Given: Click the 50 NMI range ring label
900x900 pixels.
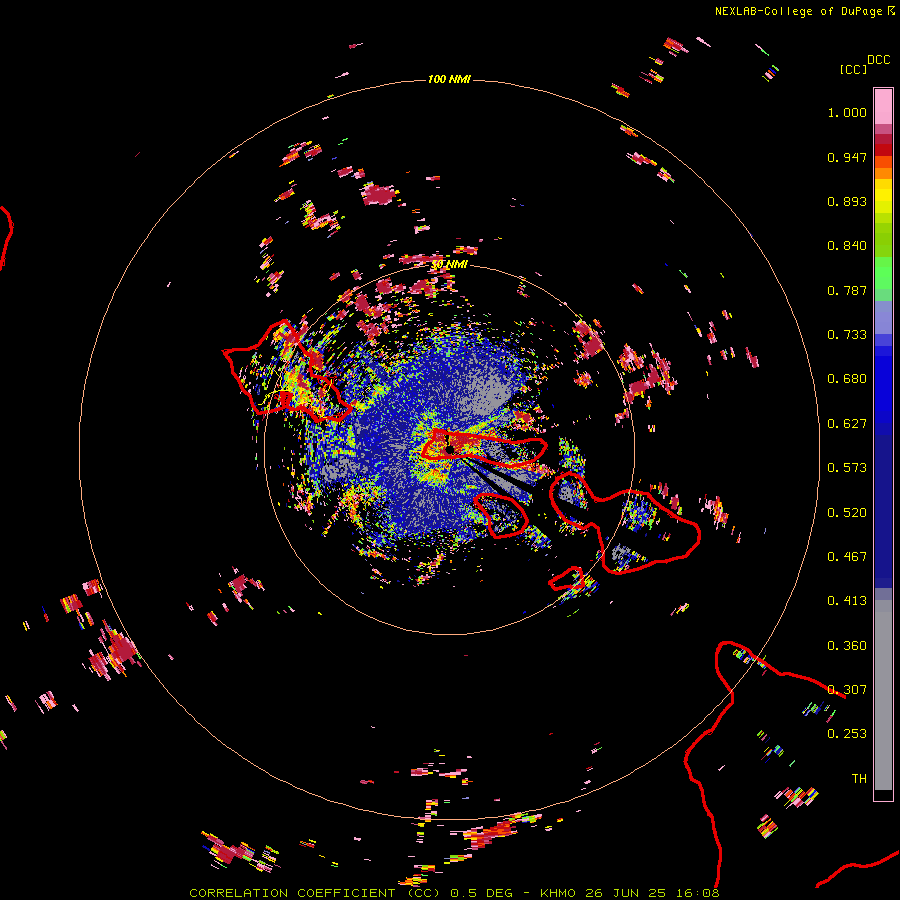Looking at the screenshot, I should point(450,264).
